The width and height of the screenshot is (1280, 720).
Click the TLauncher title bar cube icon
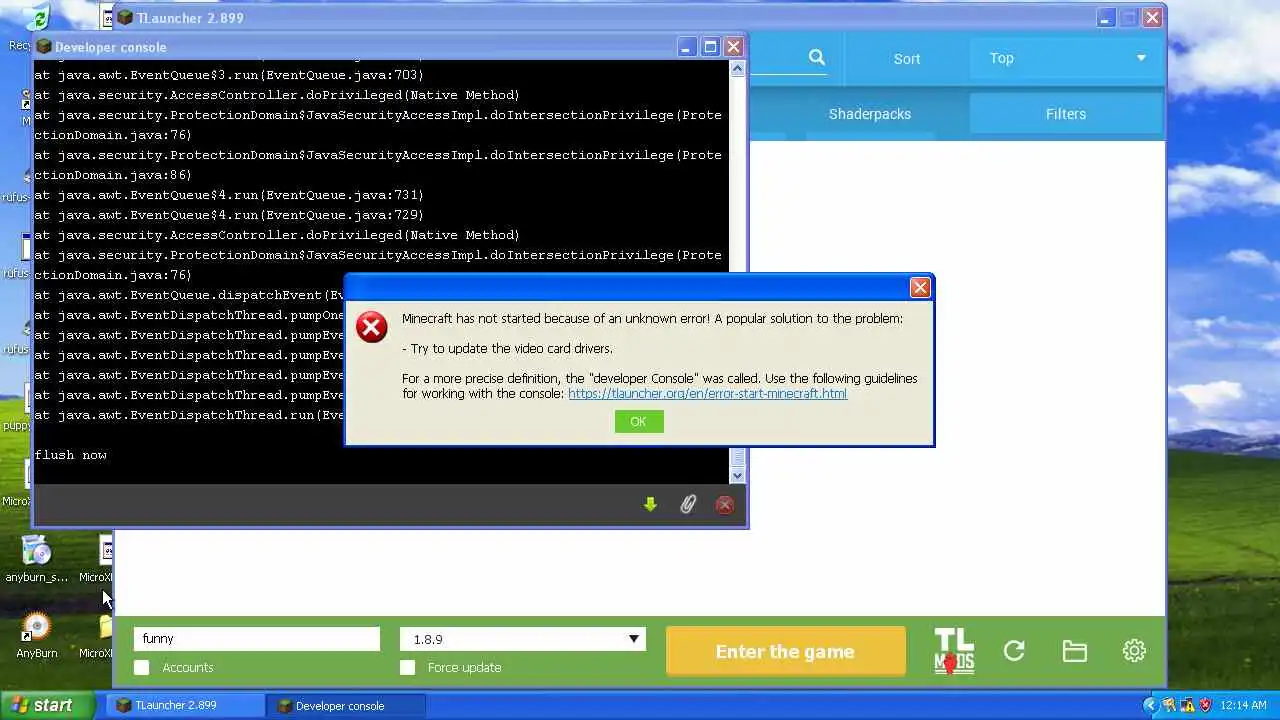(x=123, y=18)
